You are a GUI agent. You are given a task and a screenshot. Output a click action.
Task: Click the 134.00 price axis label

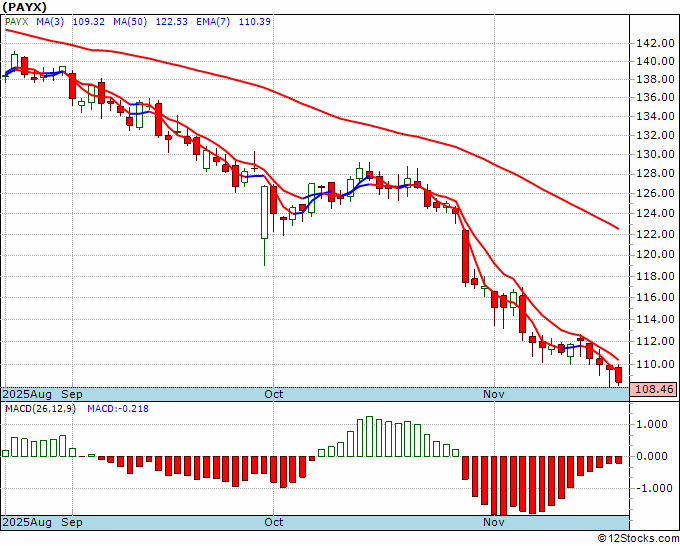[655, 116]
